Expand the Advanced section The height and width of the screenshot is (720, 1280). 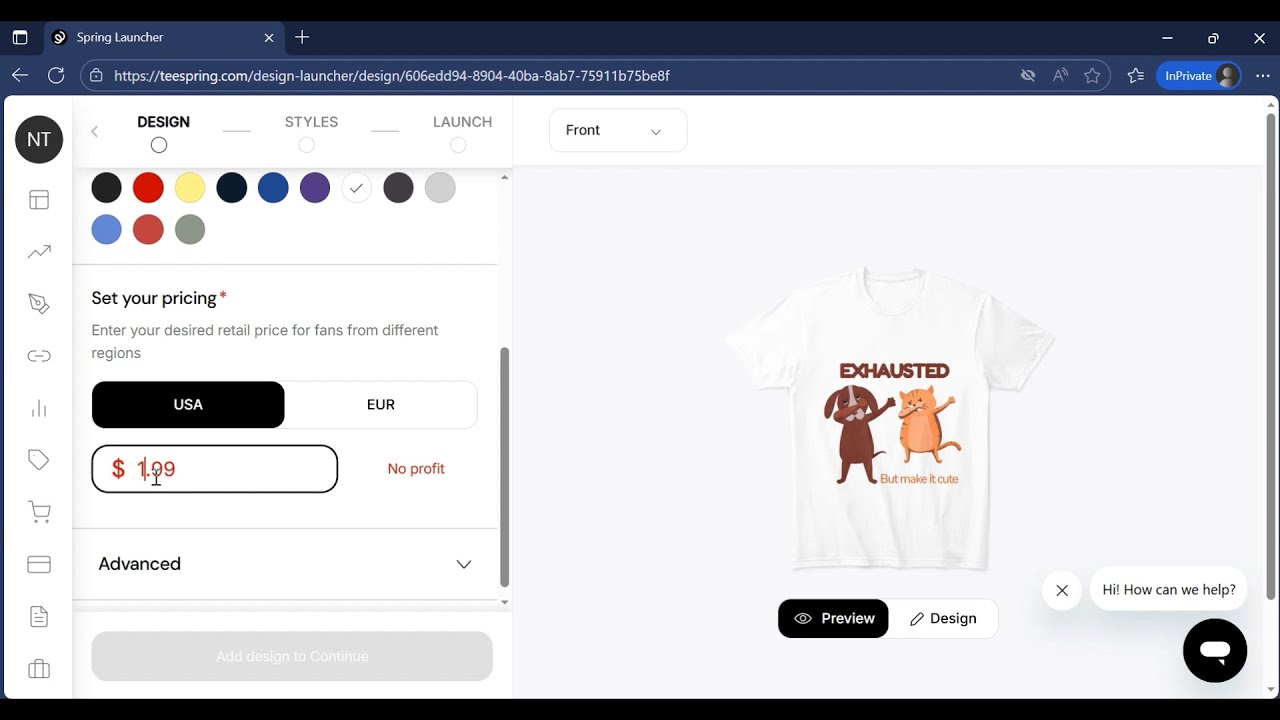(285, 564)
